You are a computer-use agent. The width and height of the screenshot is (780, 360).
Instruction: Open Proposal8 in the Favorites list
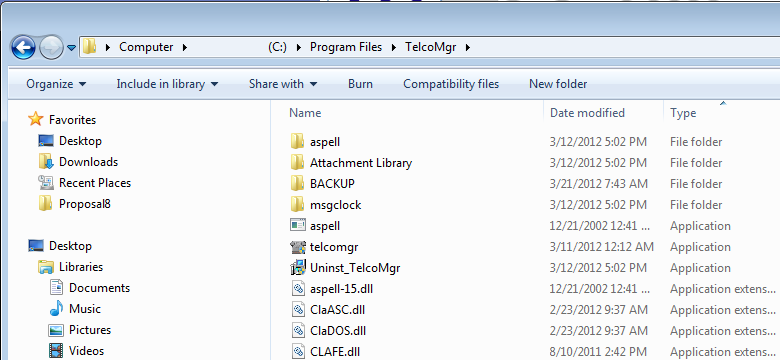point(85,203)
